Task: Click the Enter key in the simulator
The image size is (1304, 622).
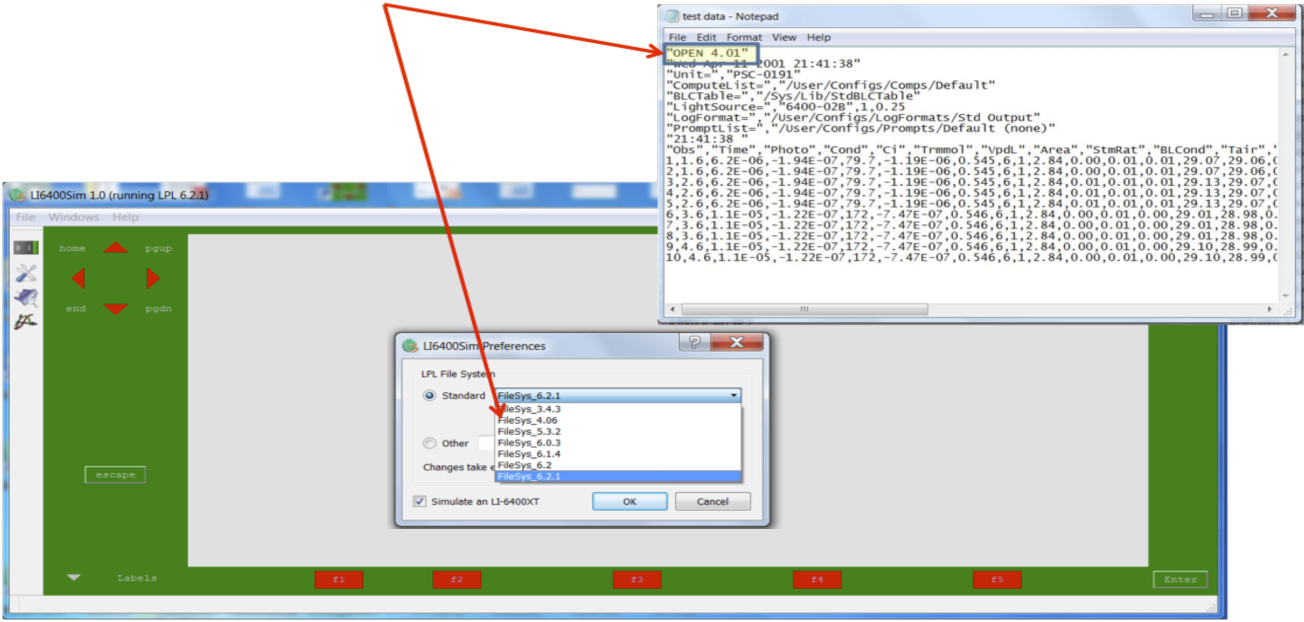Action: (1180, 579)
